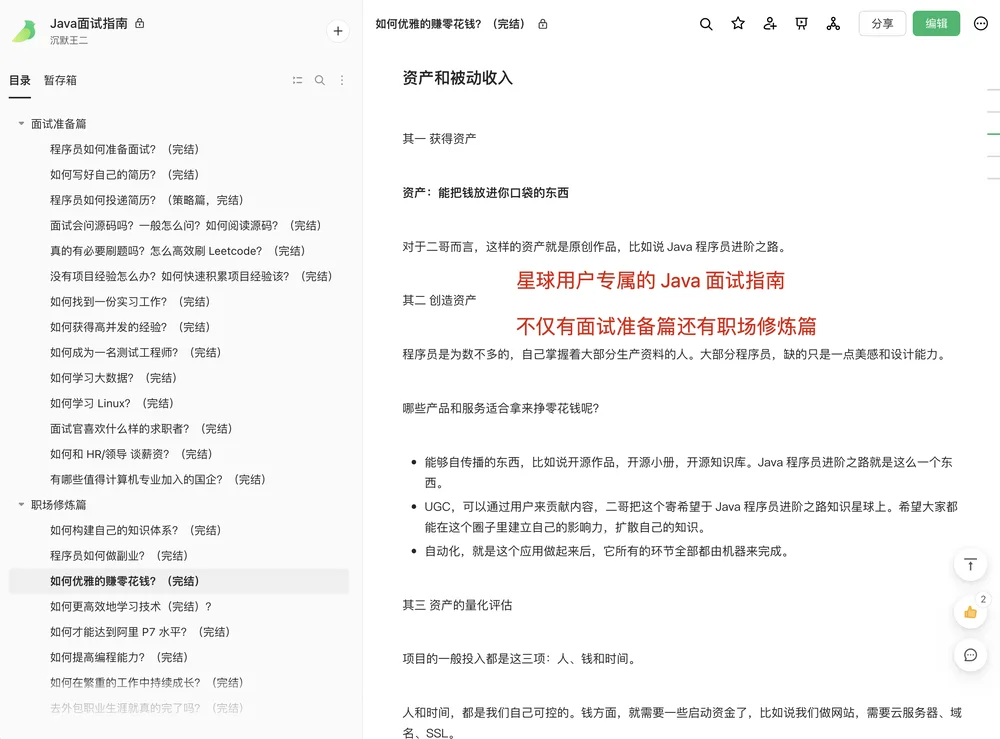Viewport: 1000px width, 739px height.
Task: Click the search icon in top toolbar
Action: click(x=705, y=24)
